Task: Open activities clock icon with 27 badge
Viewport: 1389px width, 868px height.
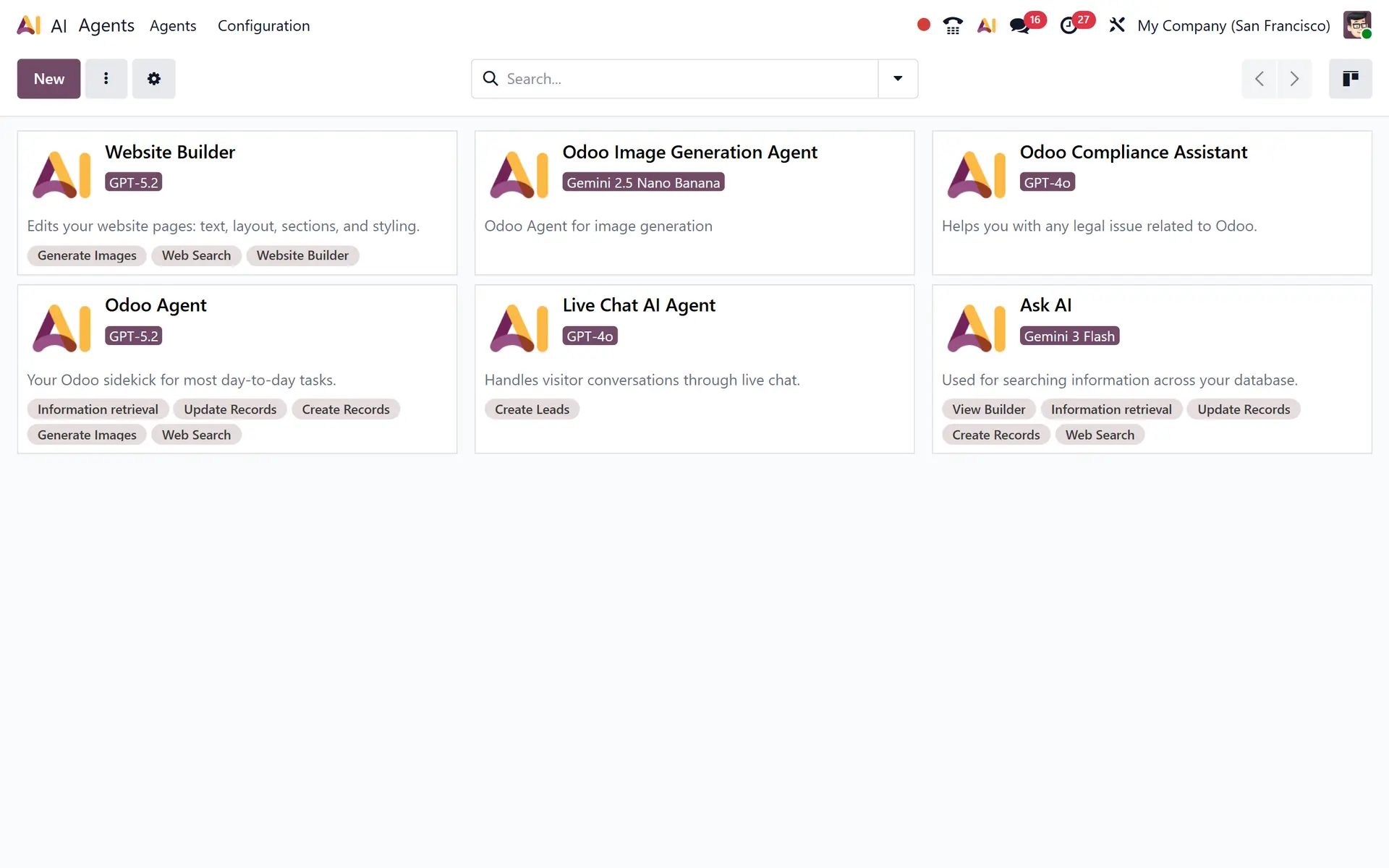Action: pos(1069,25)
